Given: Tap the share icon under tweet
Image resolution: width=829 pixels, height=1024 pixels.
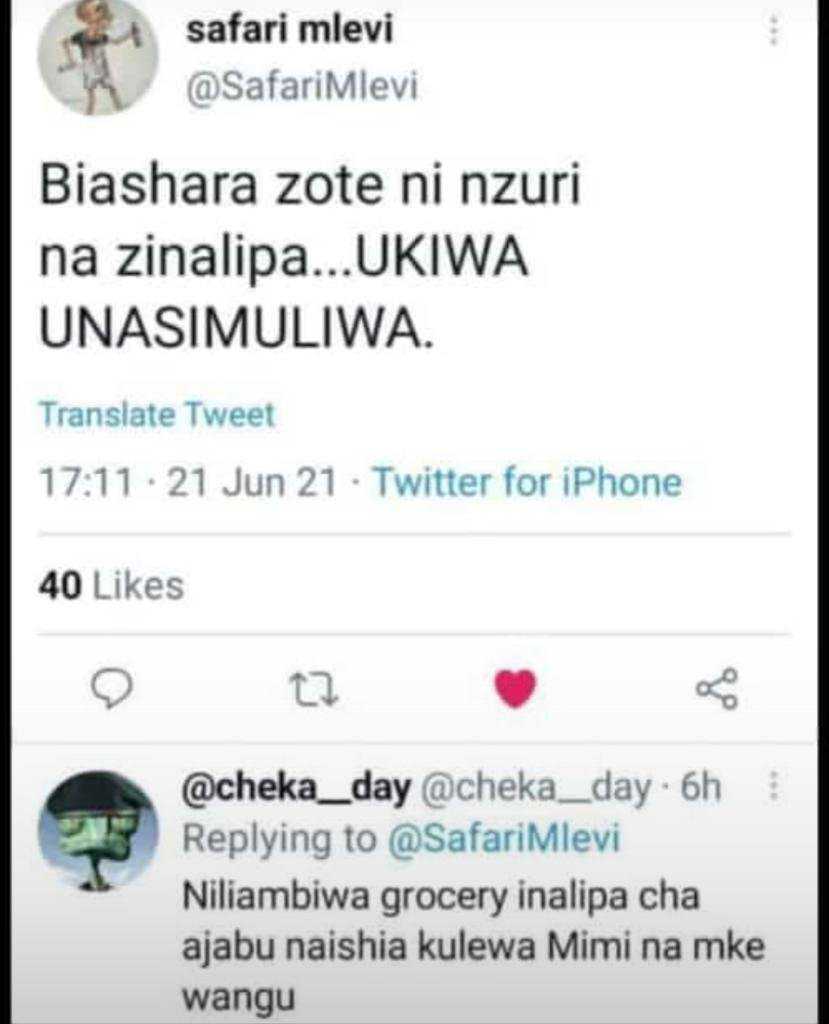Looking at the screenshot, I should [717, 688].
